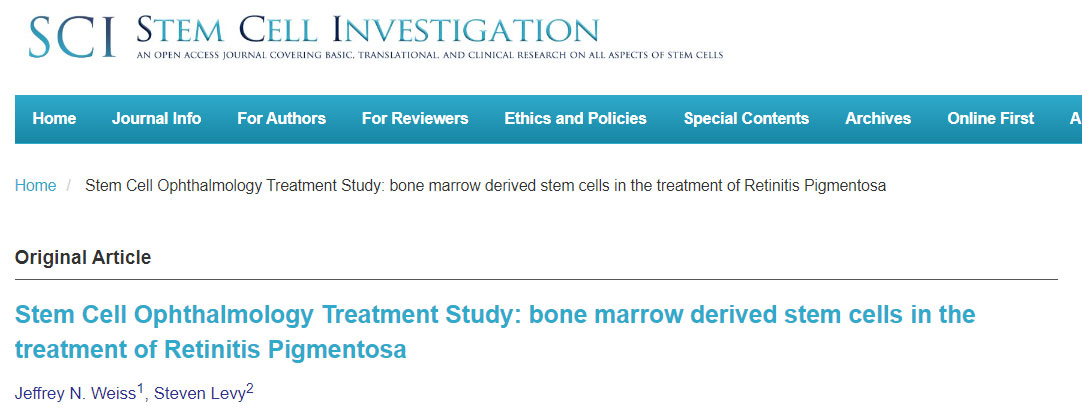Click the Original Article section heading
The image size is (1082, 415).
click(x=83, y=258)
